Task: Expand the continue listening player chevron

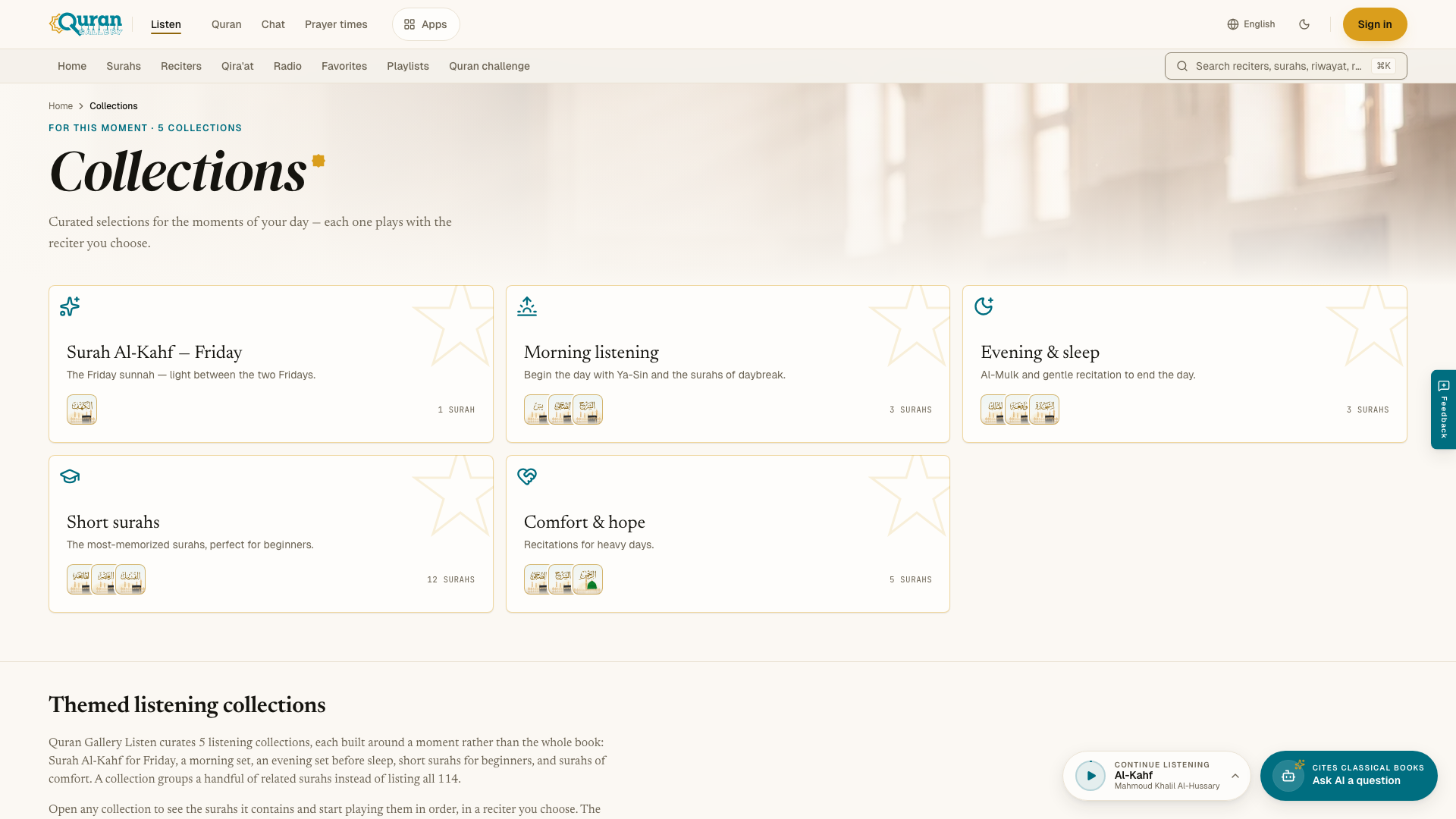Action: pos(1235,776)
